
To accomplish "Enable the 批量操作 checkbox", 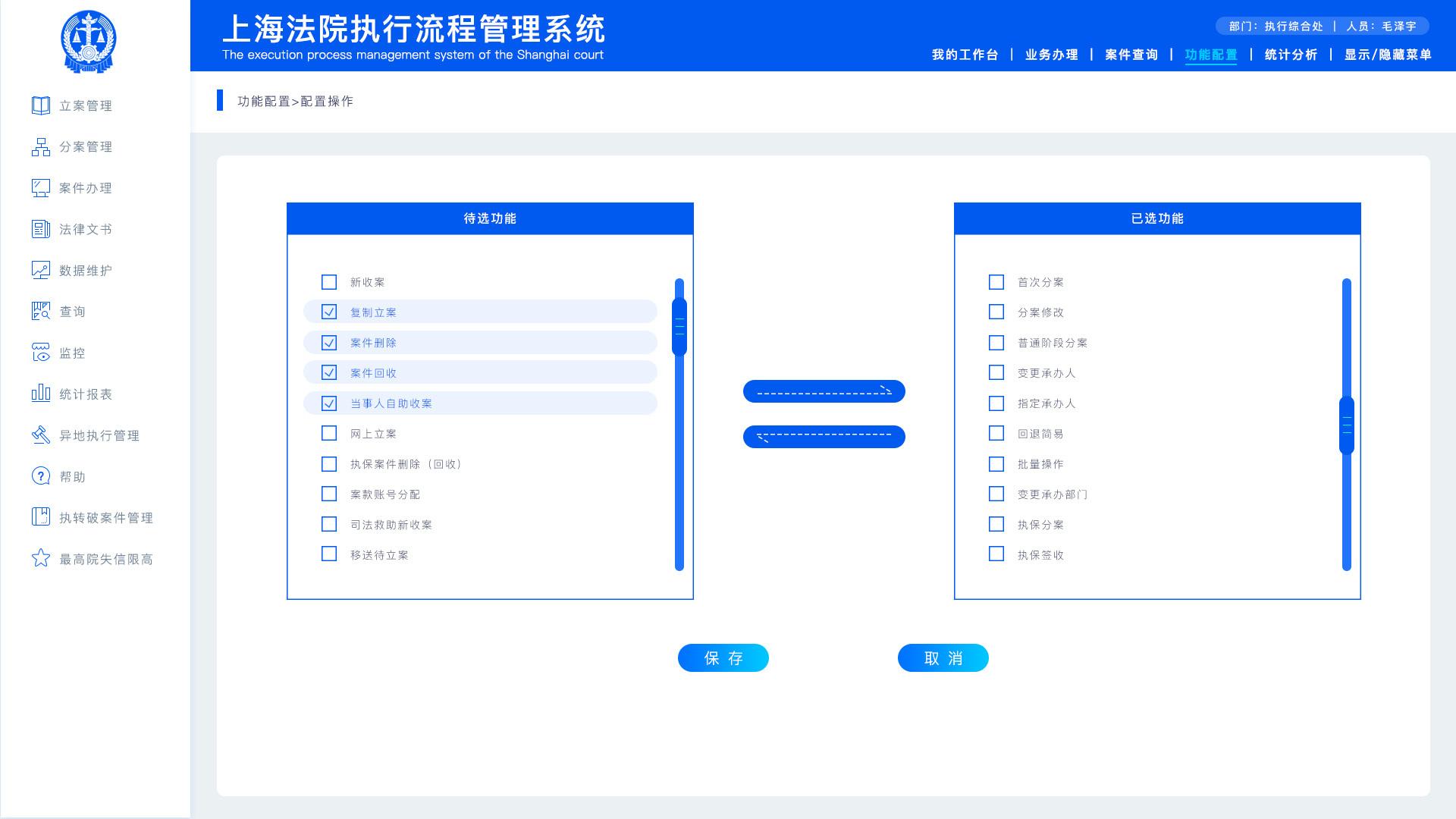I will click(x=996, y=464).
